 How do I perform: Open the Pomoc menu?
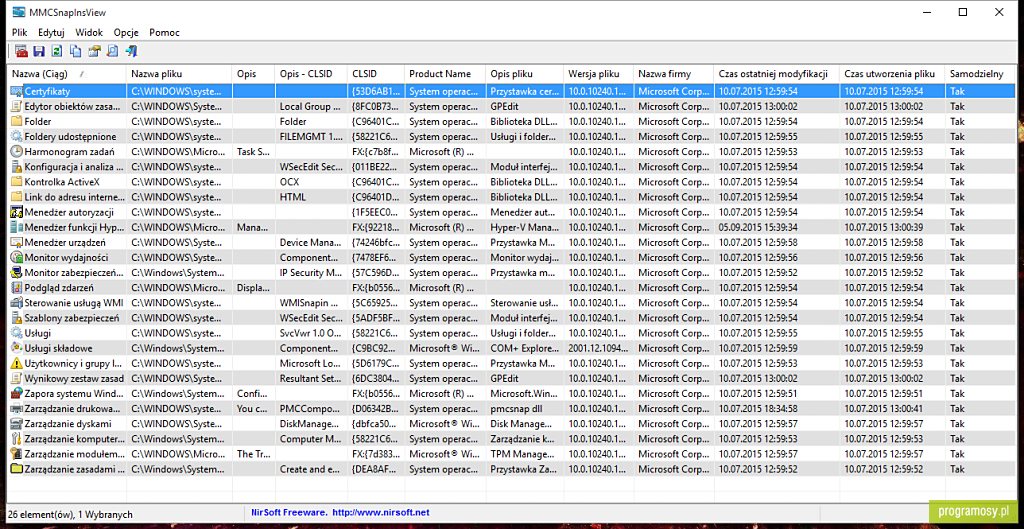pos(165,32)
